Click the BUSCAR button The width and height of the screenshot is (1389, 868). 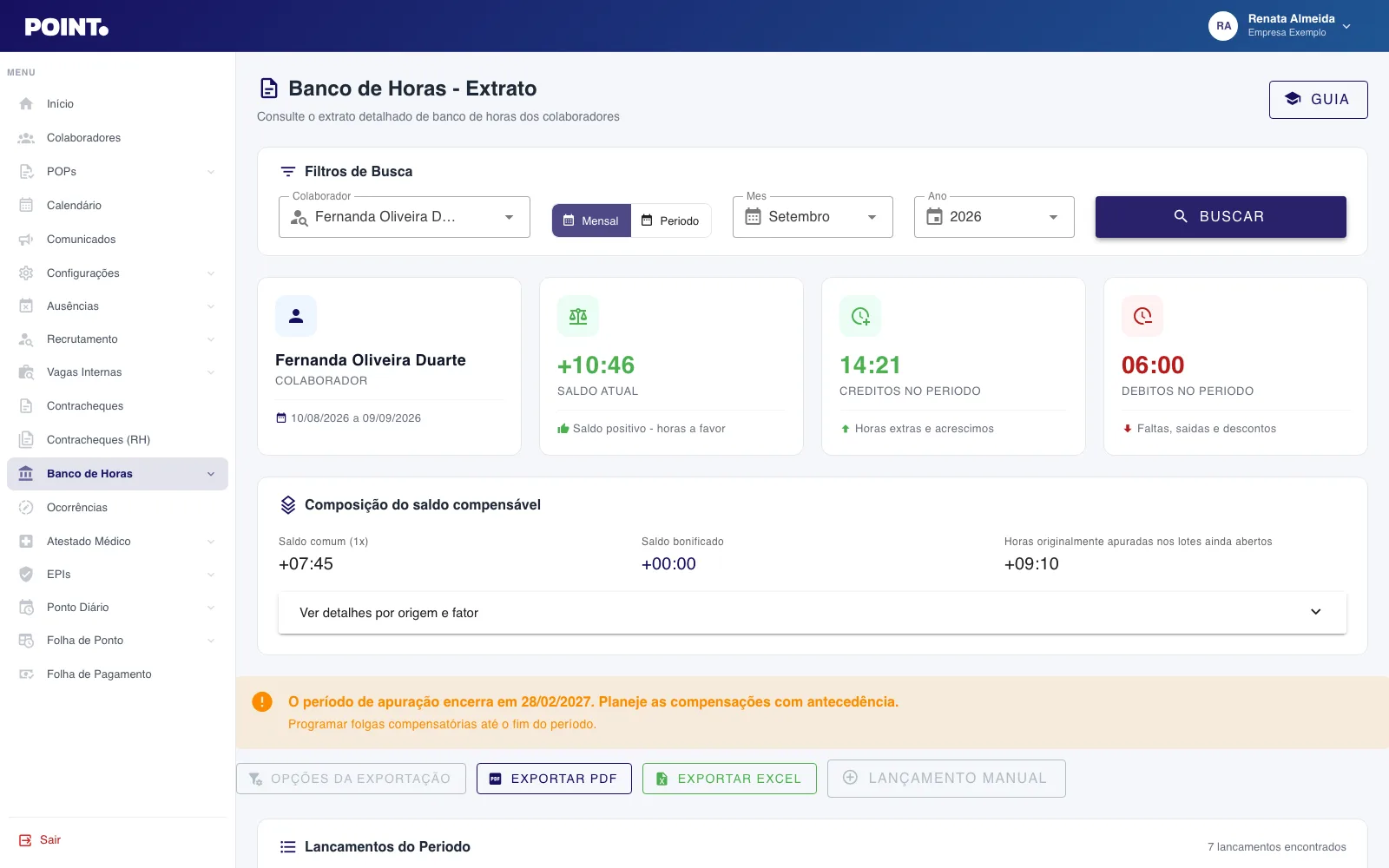click(x=1221, y=217)
